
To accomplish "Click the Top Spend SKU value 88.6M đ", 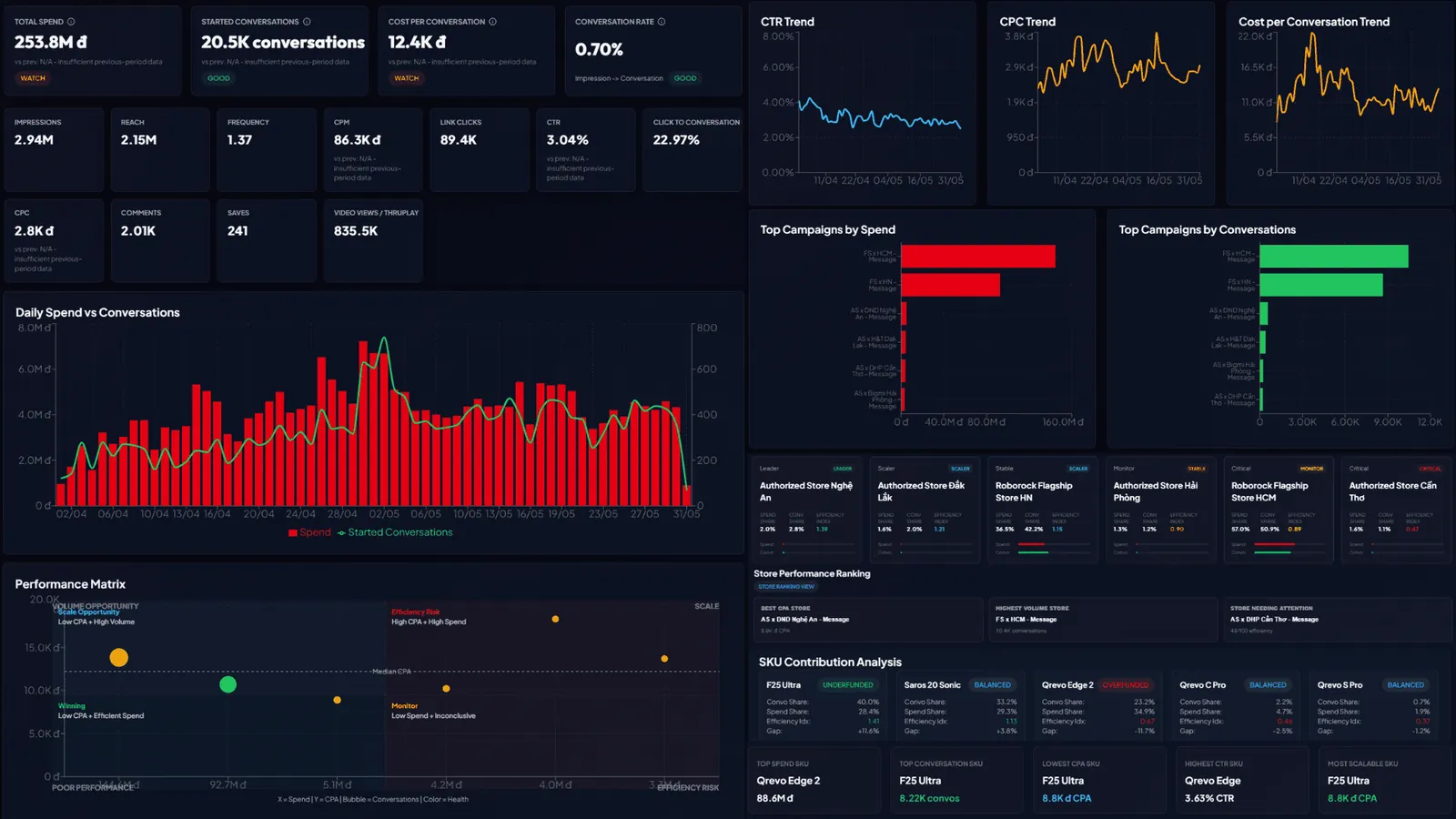I will 774,798.
